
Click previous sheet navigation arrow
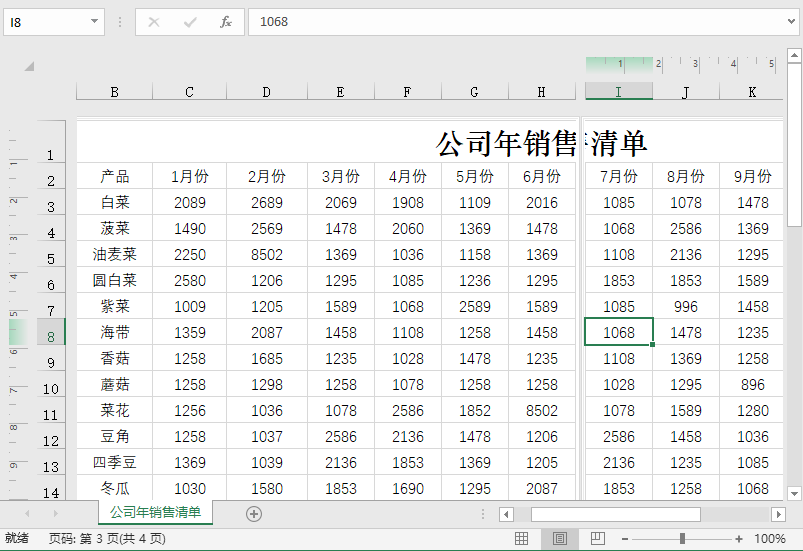[27, 513]
